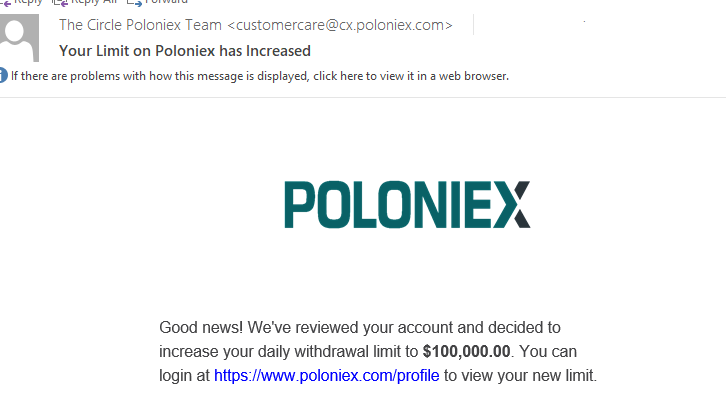726x408 pixels.
Task: Click the Reply All double-arrow icon
Action: (x=60, y=3)
